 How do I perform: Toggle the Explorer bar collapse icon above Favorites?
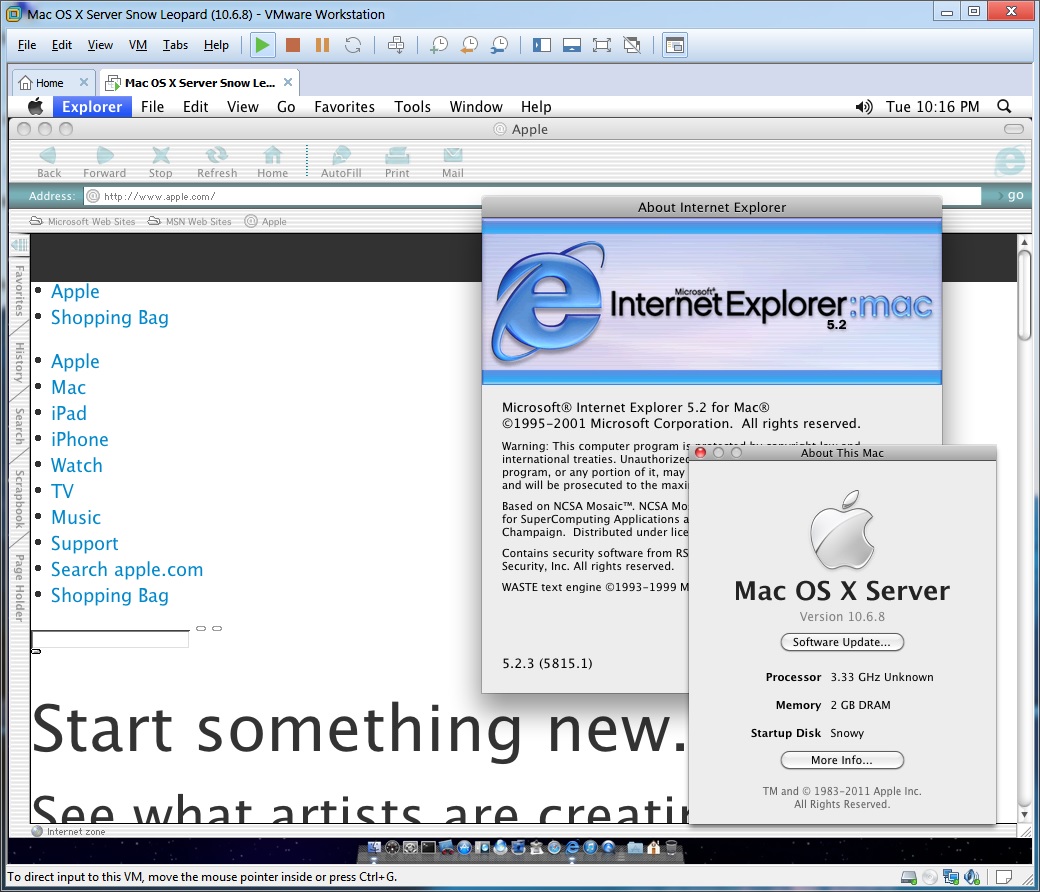[19, 245]
